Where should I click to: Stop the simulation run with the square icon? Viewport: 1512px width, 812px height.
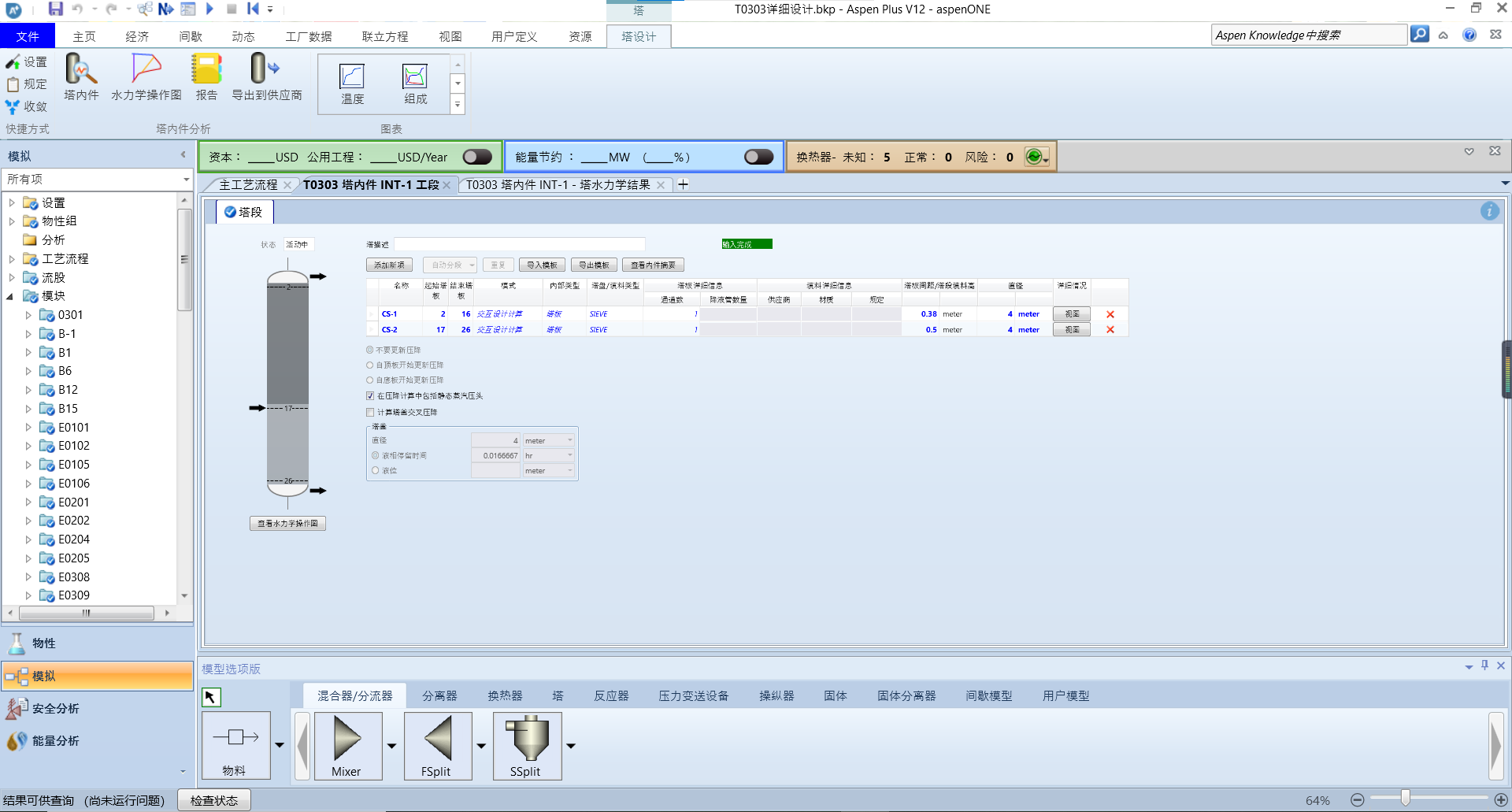(232, 9)
